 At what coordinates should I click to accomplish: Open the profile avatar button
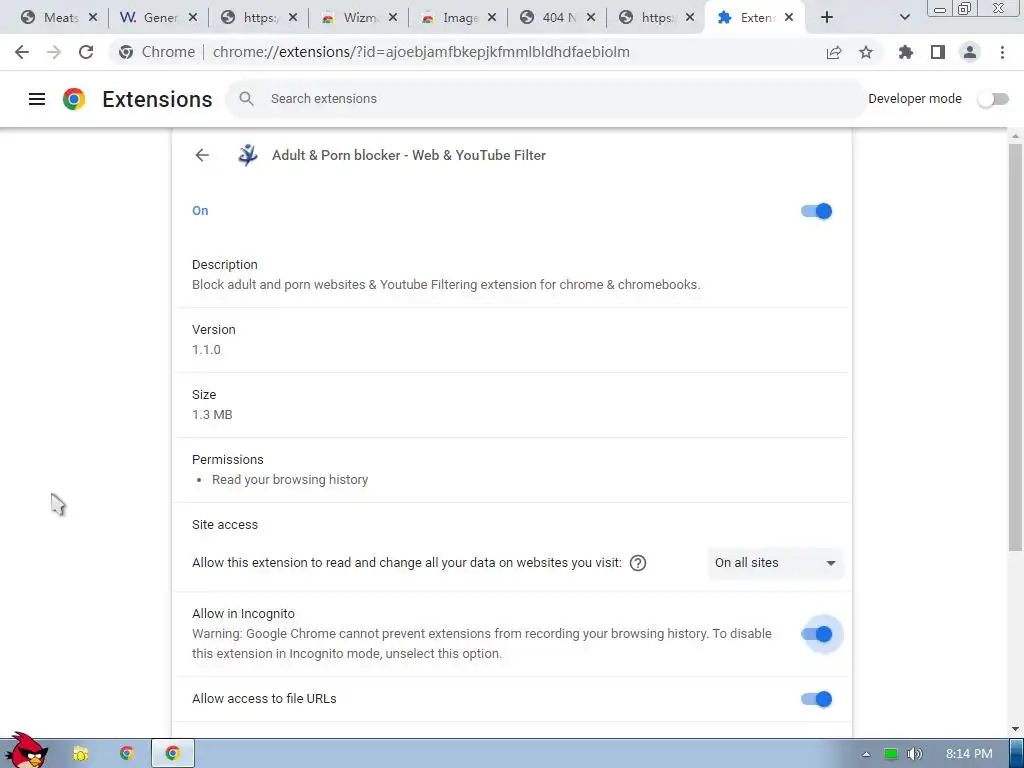pos(970,52)
